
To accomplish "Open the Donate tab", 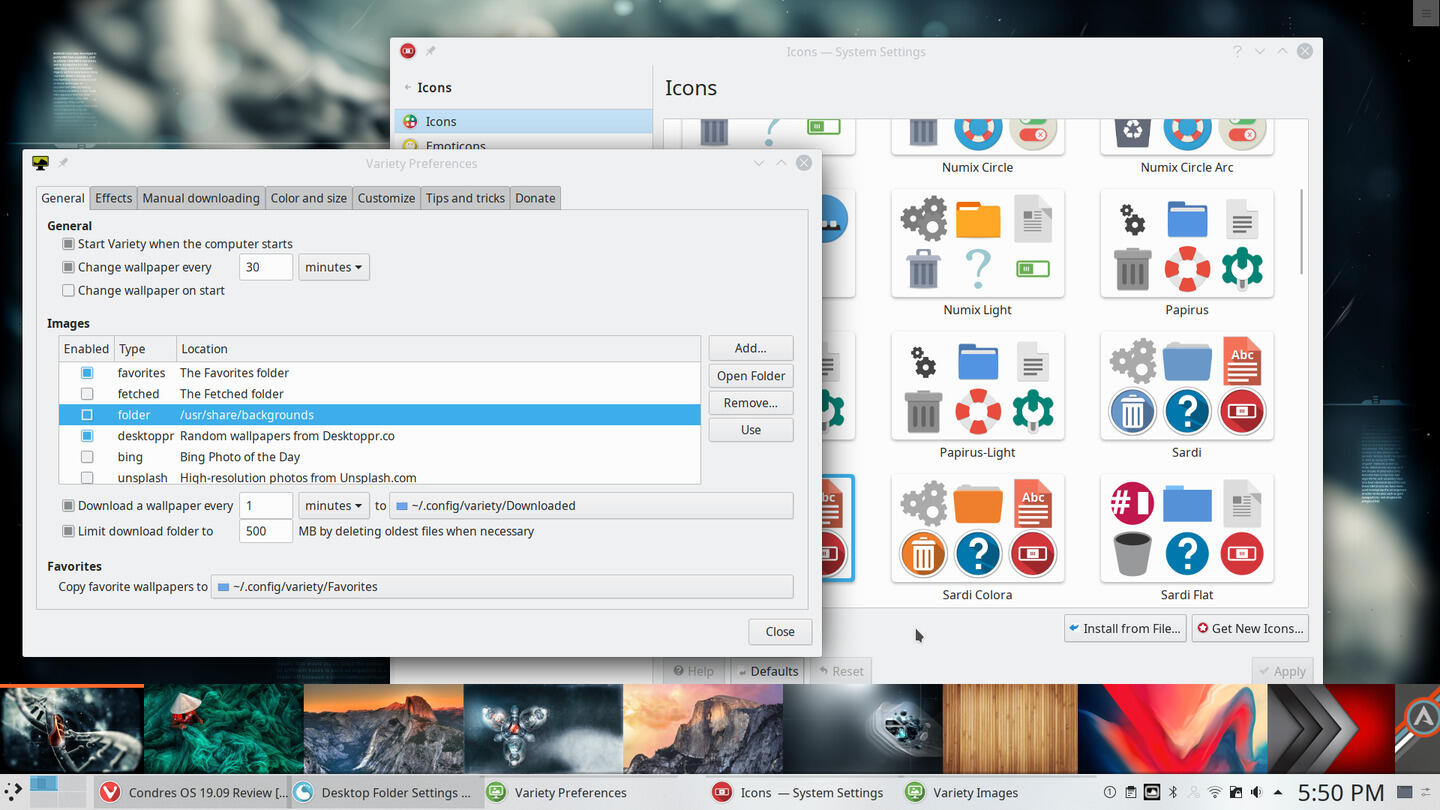I will (x=535, y=198).
